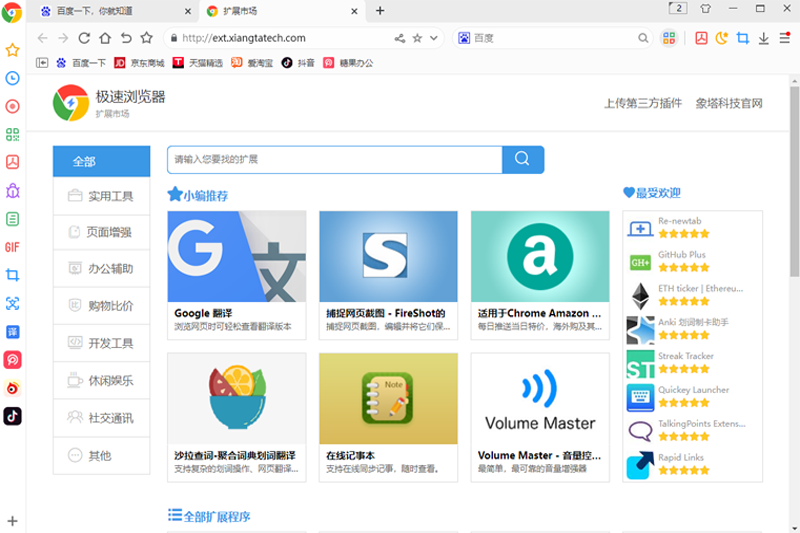The image size is (800, 533).
Task: Open the Weibo icon in the left sidebar
Action: (x=12, y=388)
